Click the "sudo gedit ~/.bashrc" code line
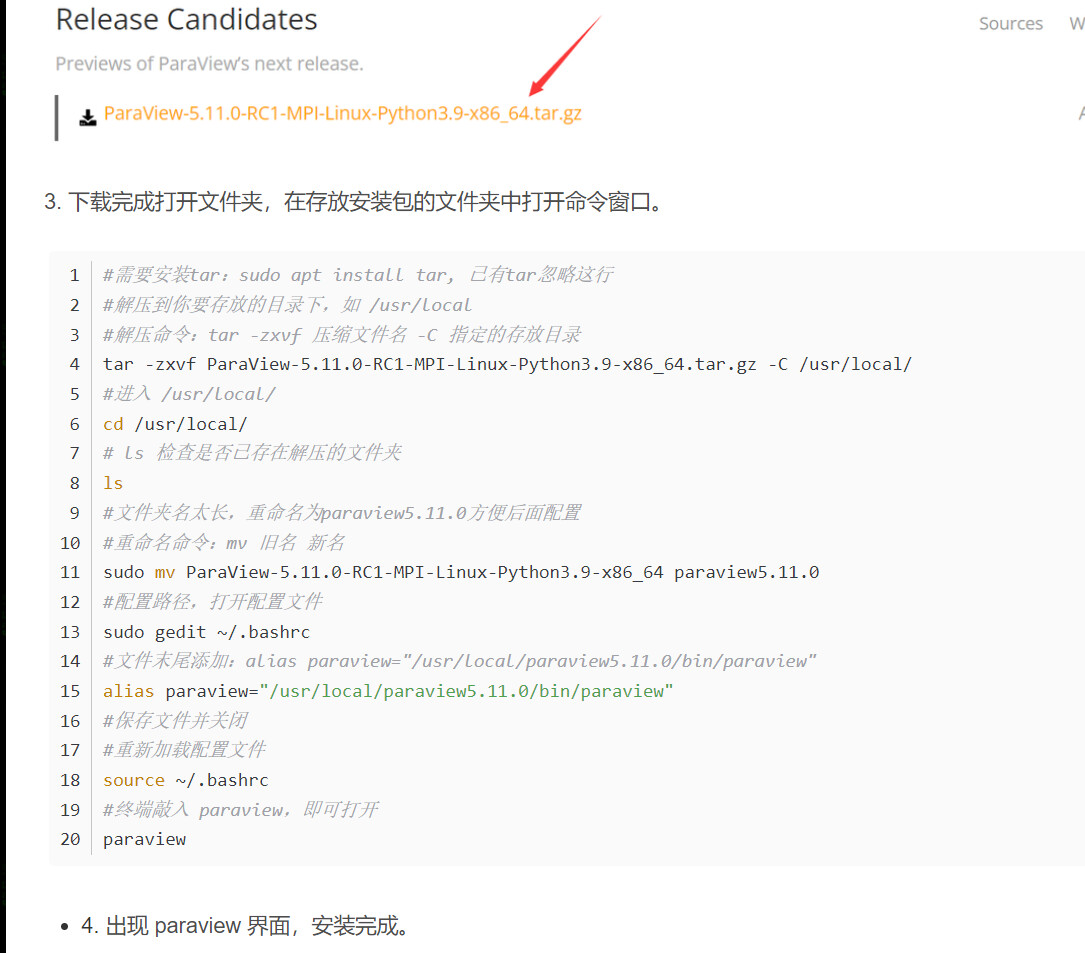 206,632
